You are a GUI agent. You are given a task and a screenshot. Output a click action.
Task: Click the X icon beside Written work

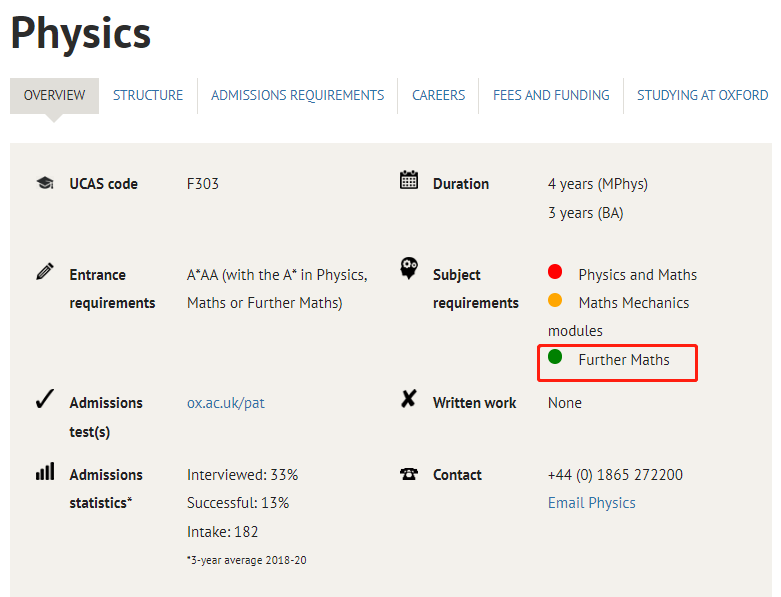tap(408, 400)
